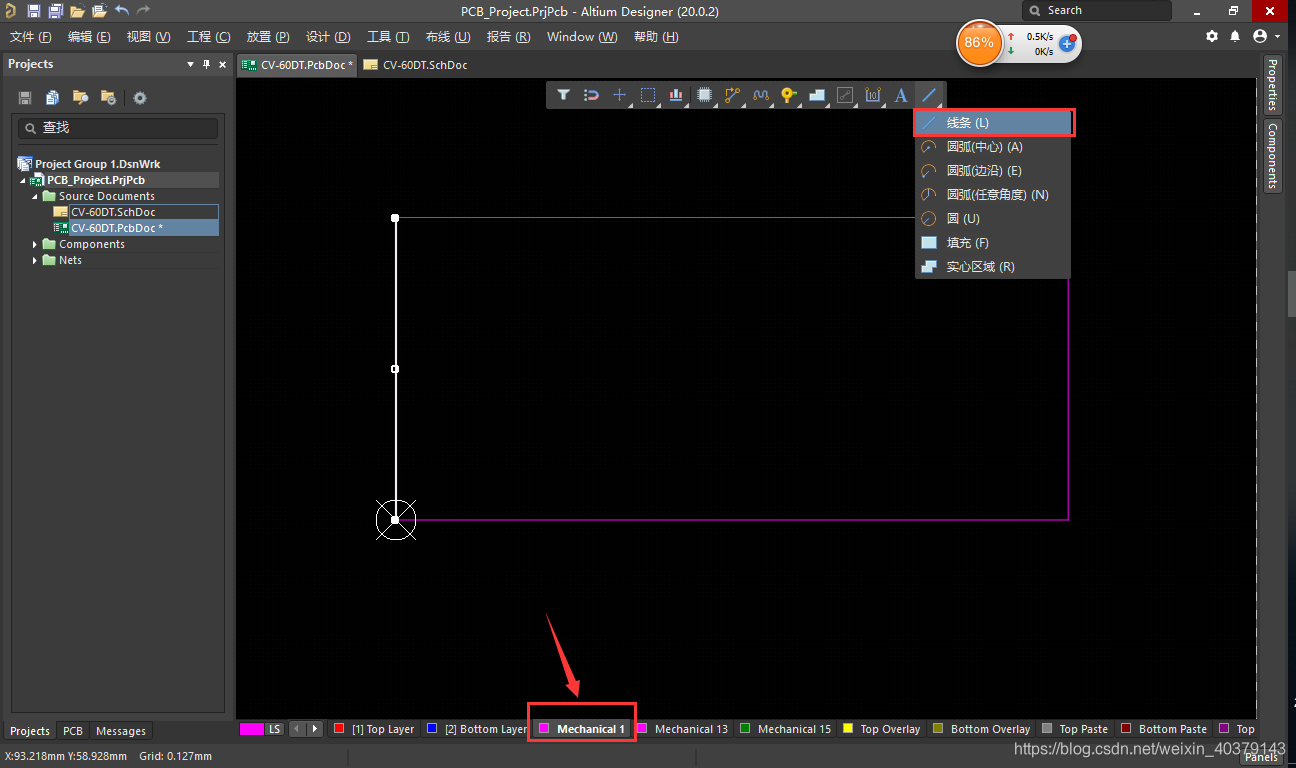
Task: Click the top Search box
Action: click(1097, 10)
